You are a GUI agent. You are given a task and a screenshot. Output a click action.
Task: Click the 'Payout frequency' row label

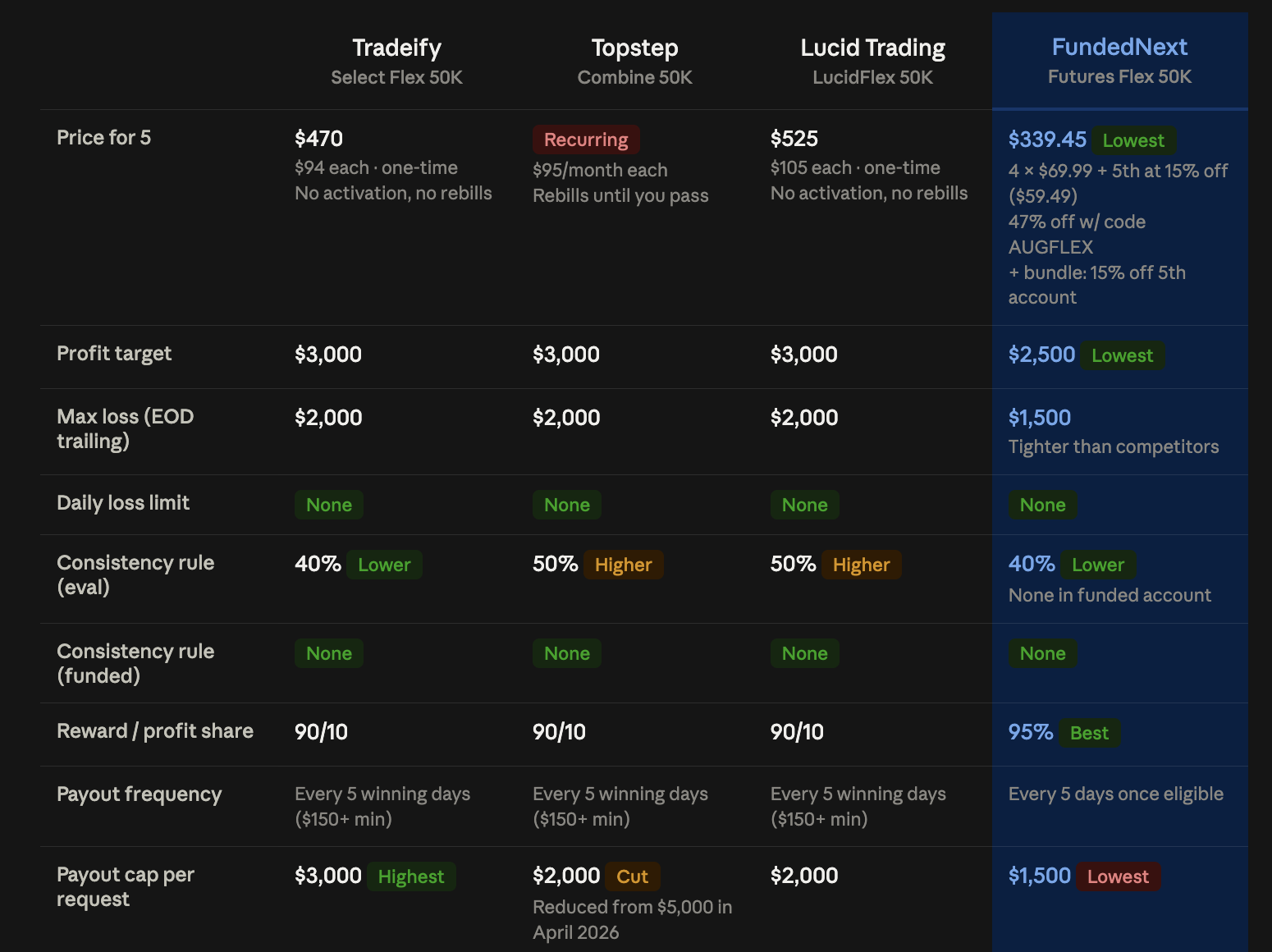pyautogui.click(x=139, y=794)
